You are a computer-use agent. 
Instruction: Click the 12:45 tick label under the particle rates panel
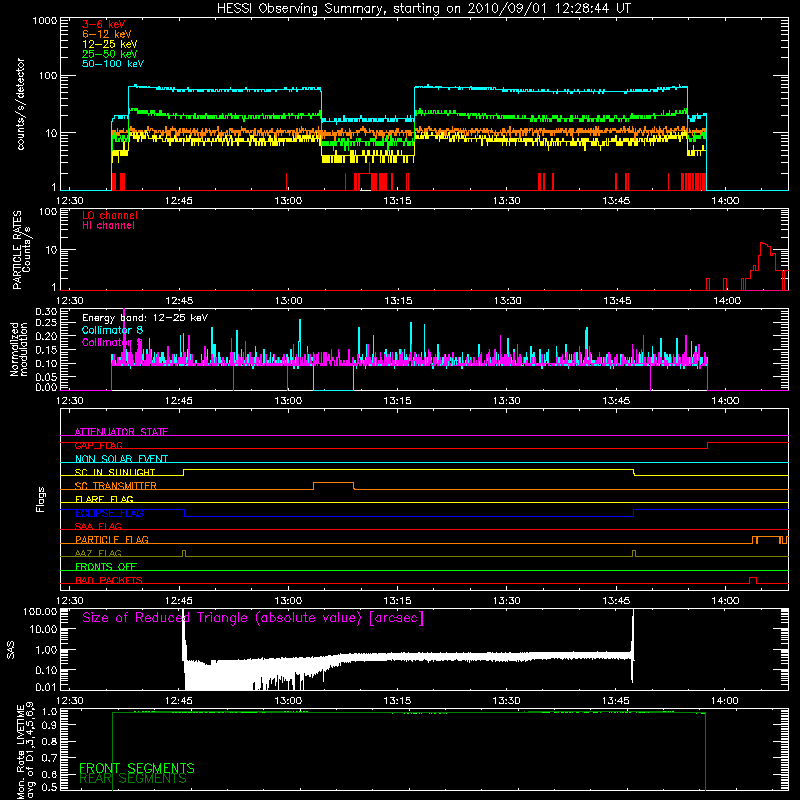pyautogui.click(x=179, y=301)
